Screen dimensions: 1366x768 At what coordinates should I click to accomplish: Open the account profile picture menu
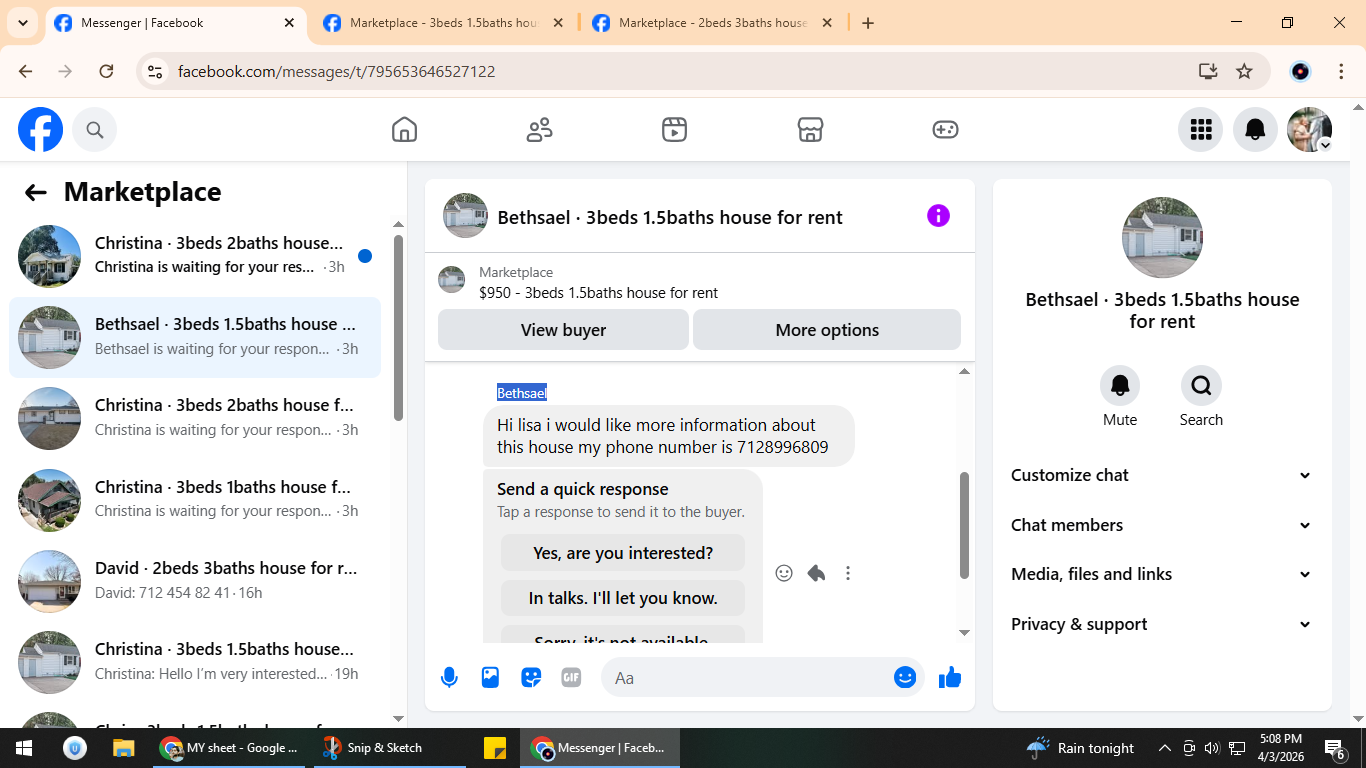1309,130
